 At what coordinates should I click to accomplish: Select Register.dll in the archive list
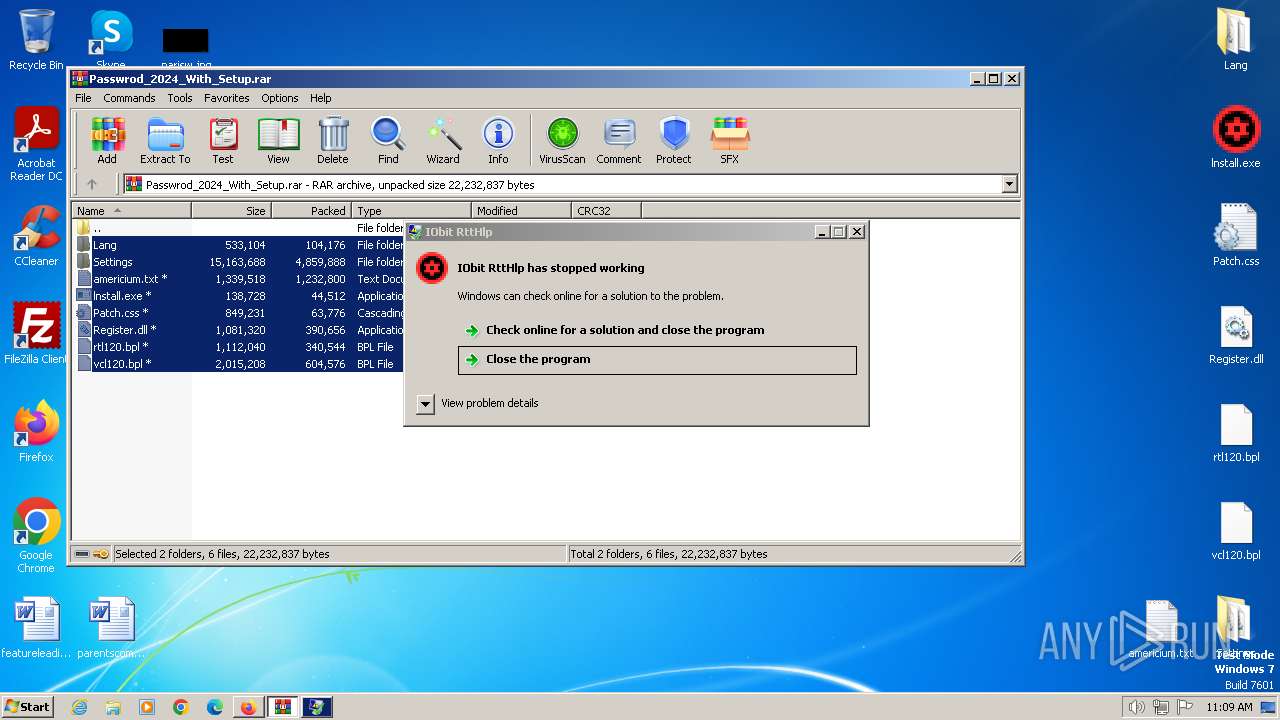tap(240, 330)
